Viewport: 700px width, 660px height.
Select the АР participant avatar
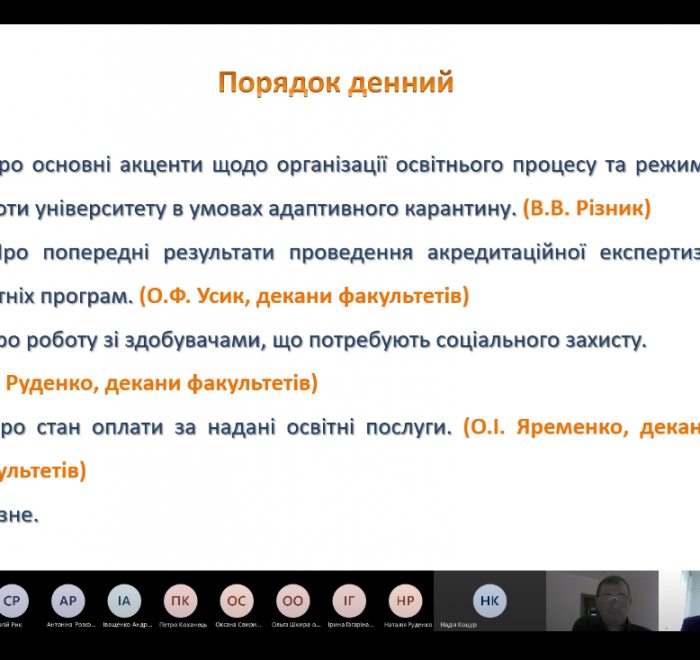click(68, 601)
